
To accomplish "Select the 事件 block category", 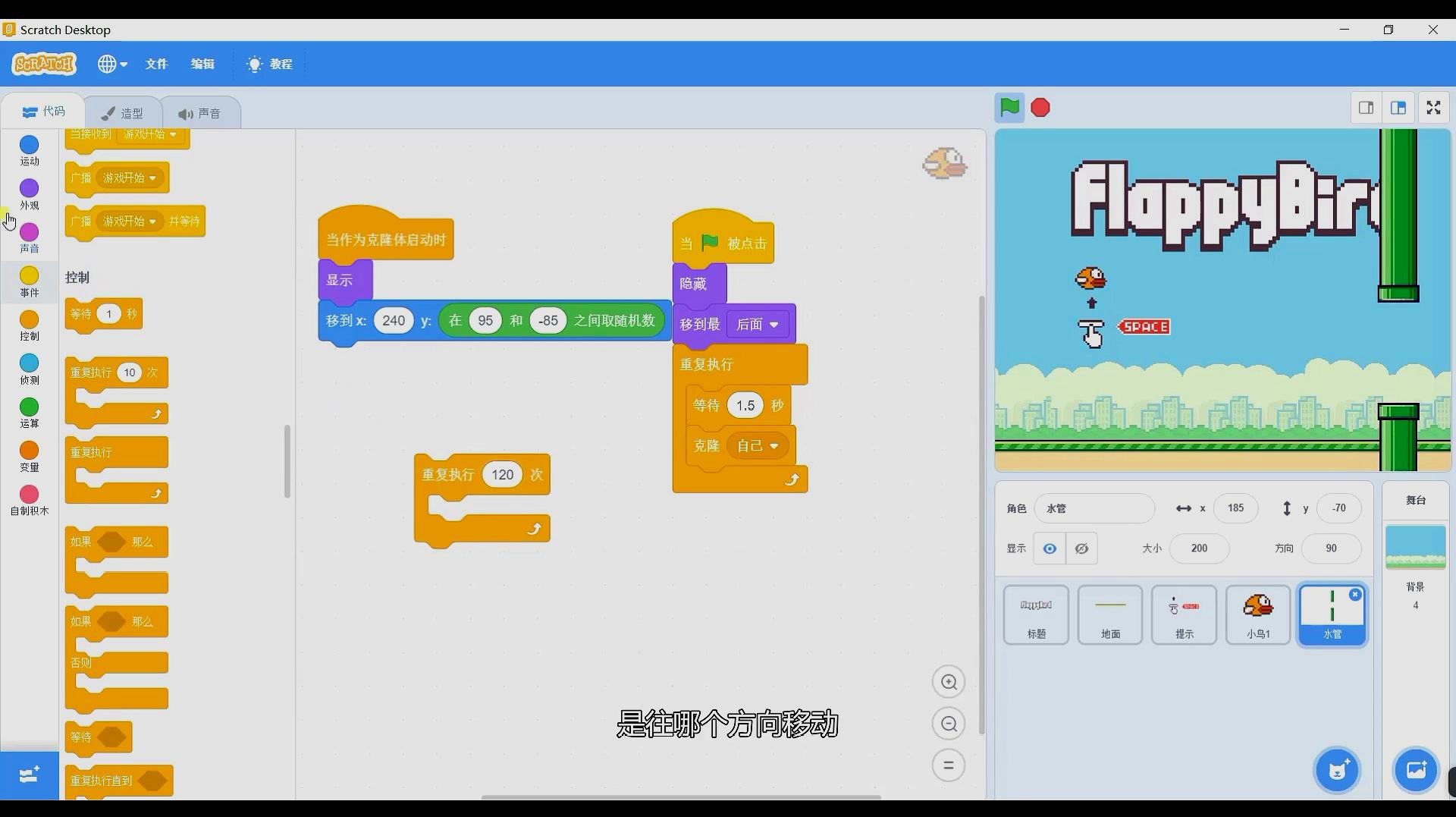I will tap(29, 281).
